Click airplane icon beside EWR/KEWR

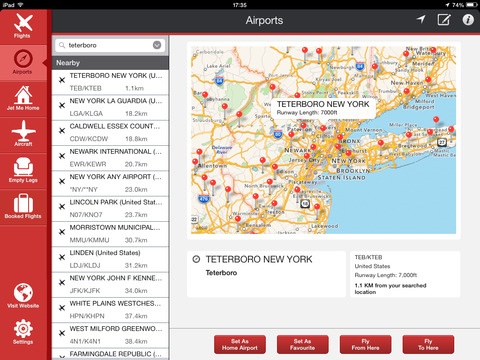pyautogui.click(x=62, y=156)
